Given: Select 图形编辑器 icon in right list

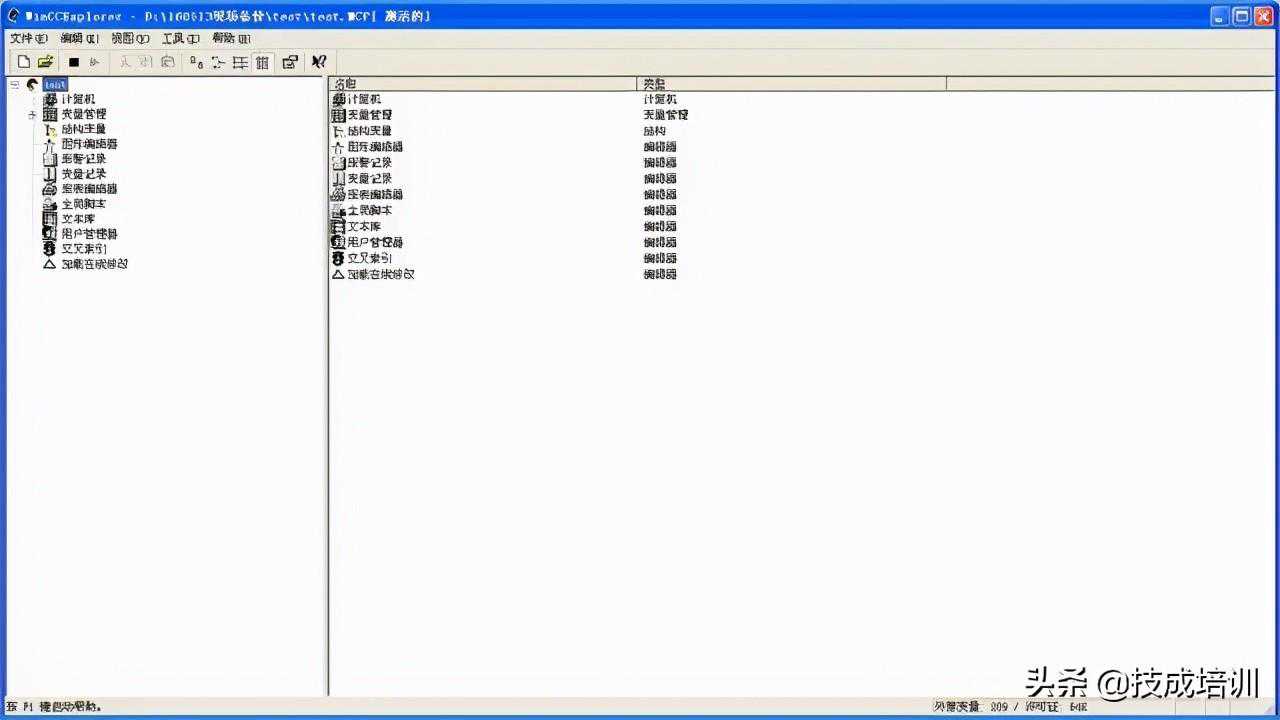Looking at the screenshot, I should pos(338,147).
